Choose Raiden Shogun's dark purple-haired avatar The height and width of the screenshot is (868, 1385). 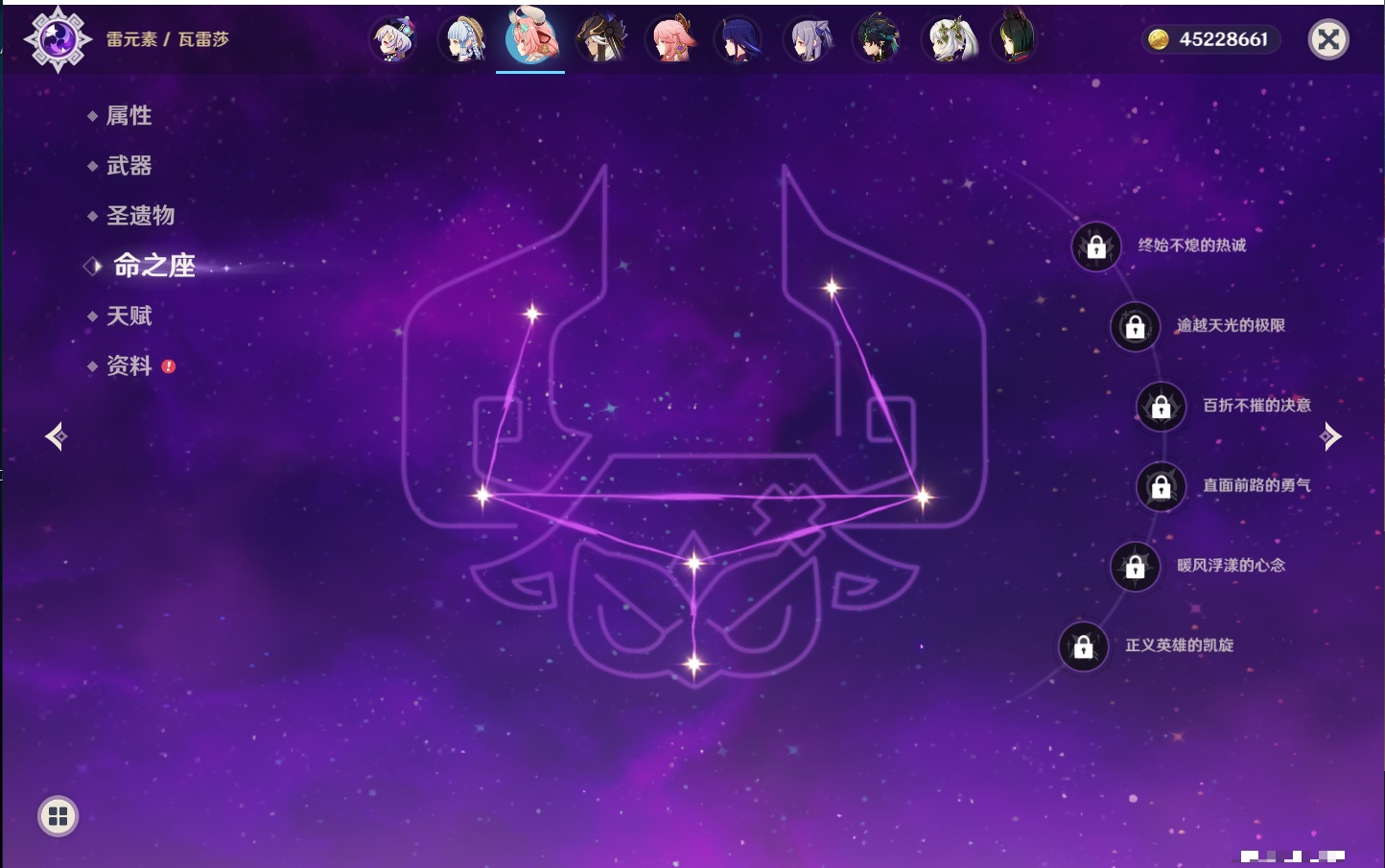point(739,40)
